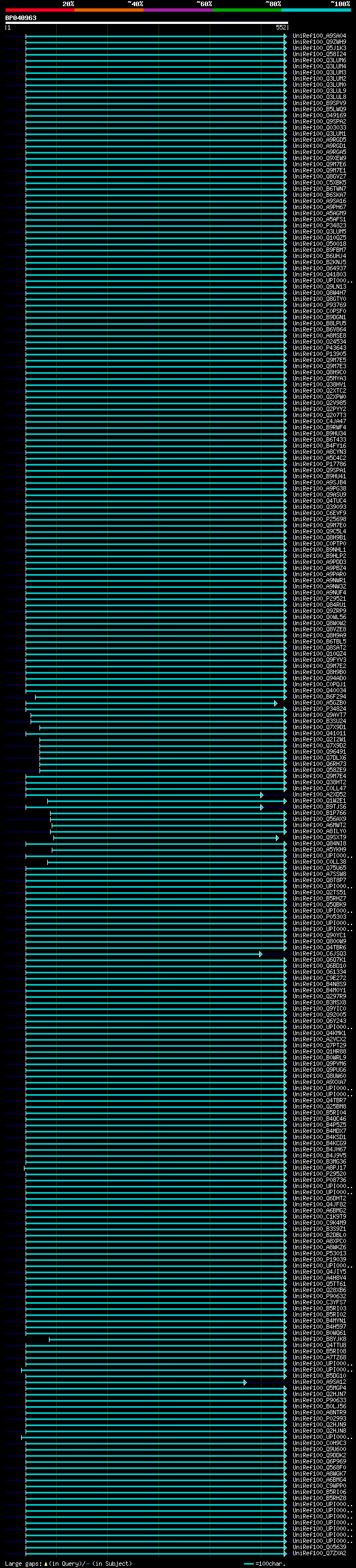The height and width of the screenshot is (1568, 356).
Task: Select the UniRef100_Q1W2E1 label
Action: point(319,800)
